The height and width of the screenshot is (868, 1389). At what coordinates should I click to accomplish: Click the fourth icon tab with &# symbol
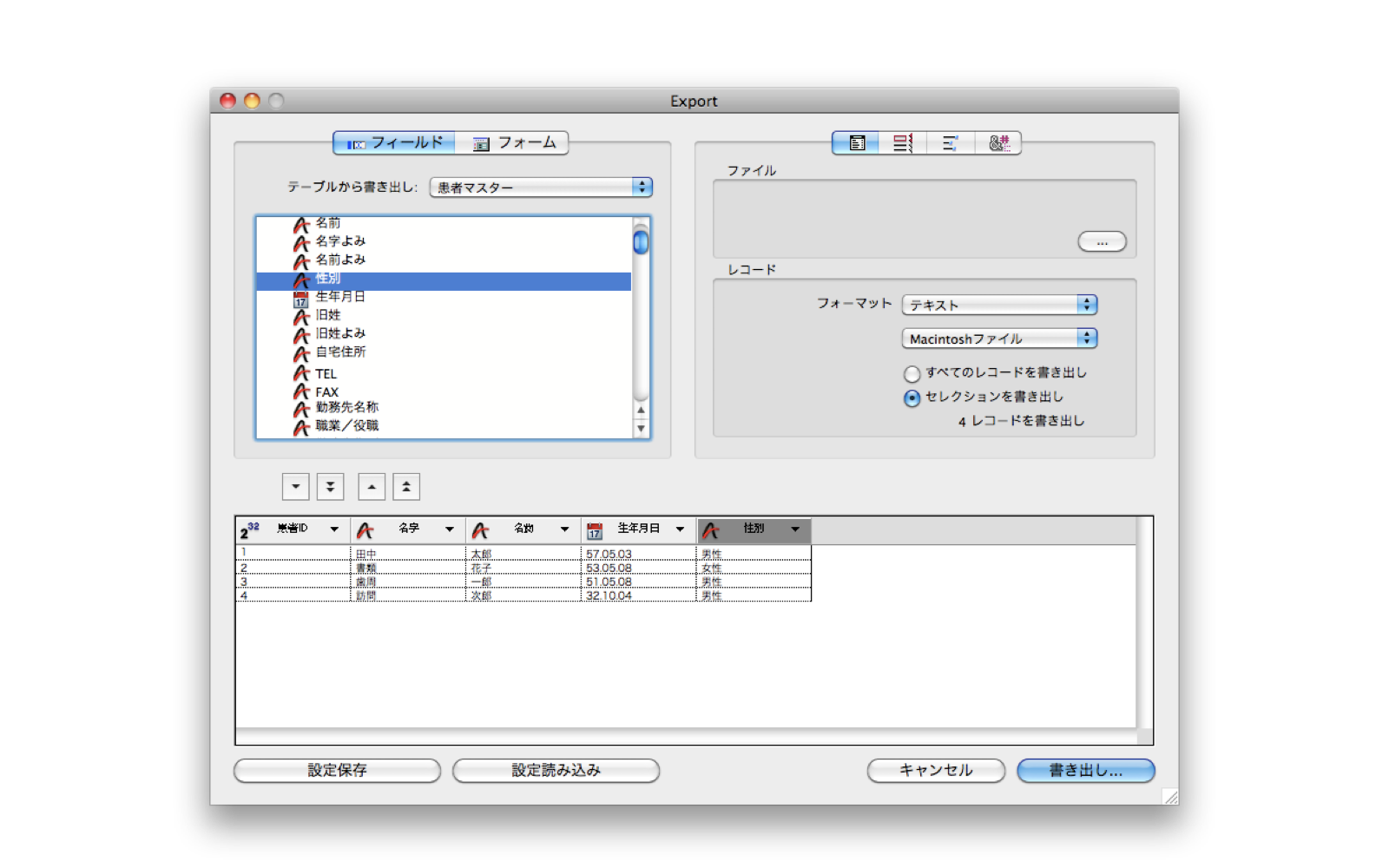click(997, 143)
